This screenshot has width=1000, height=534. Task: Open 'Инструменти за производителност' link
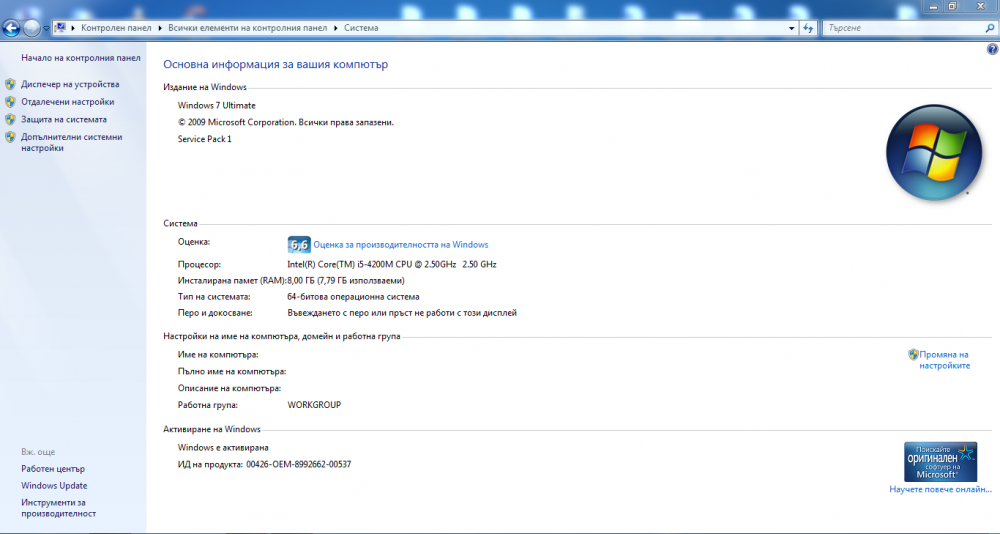[x=59, y=508]
